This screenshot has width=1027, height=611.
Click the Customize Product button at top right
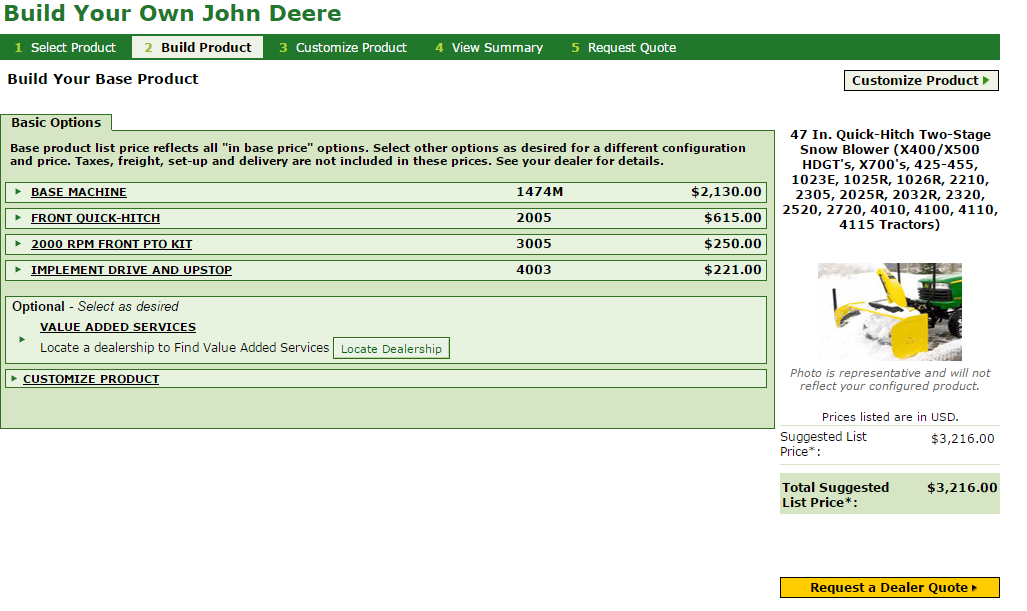coord(921,81)
